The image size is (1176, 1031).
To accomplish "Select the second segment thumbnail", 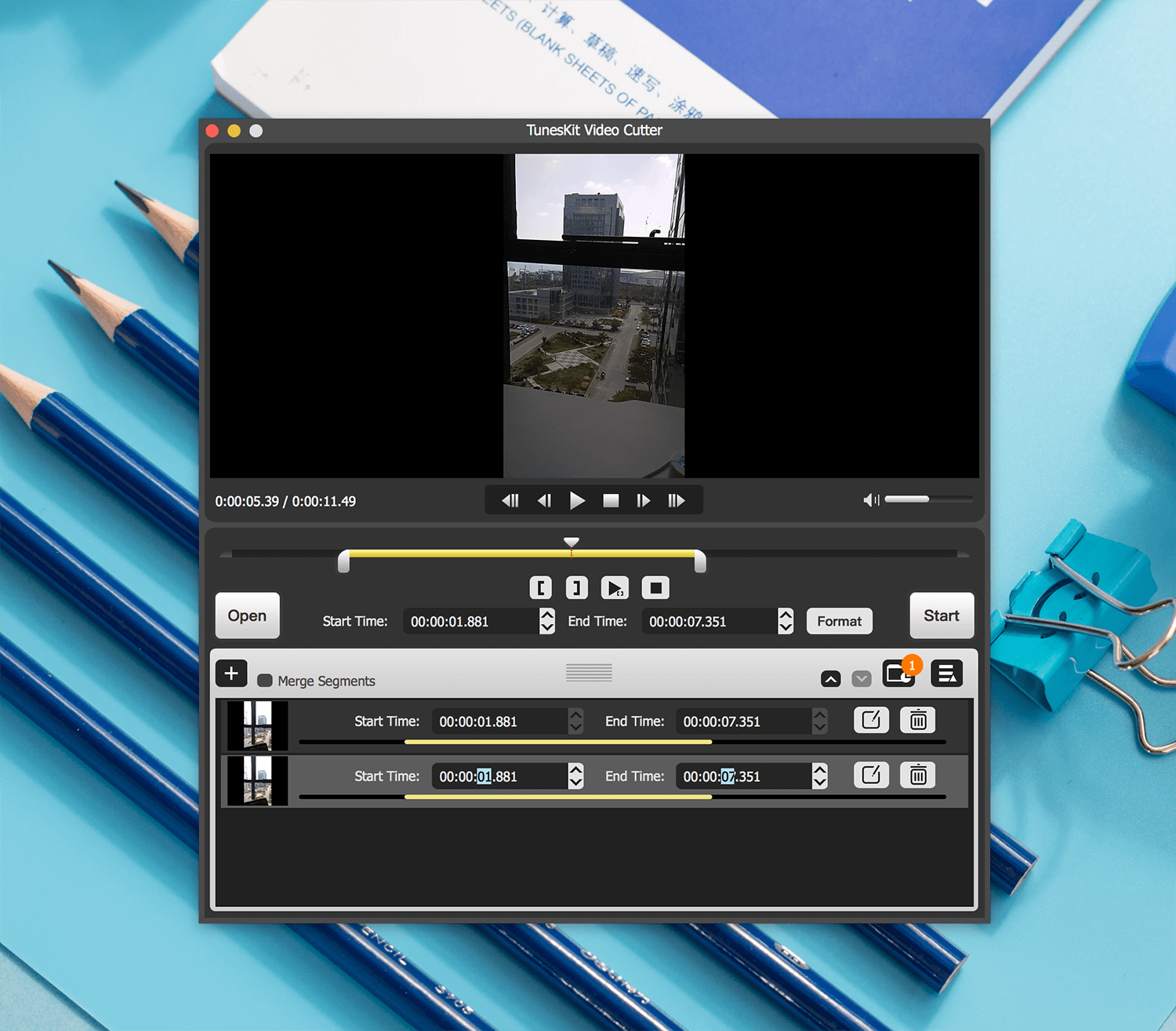I will 257,781.
